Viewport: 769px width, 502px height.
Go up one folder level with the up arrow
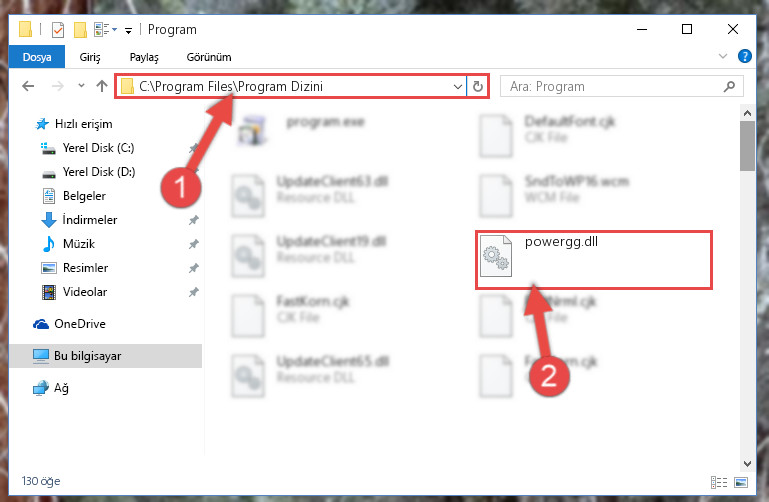pyautogui.click(x=102, y=86)
